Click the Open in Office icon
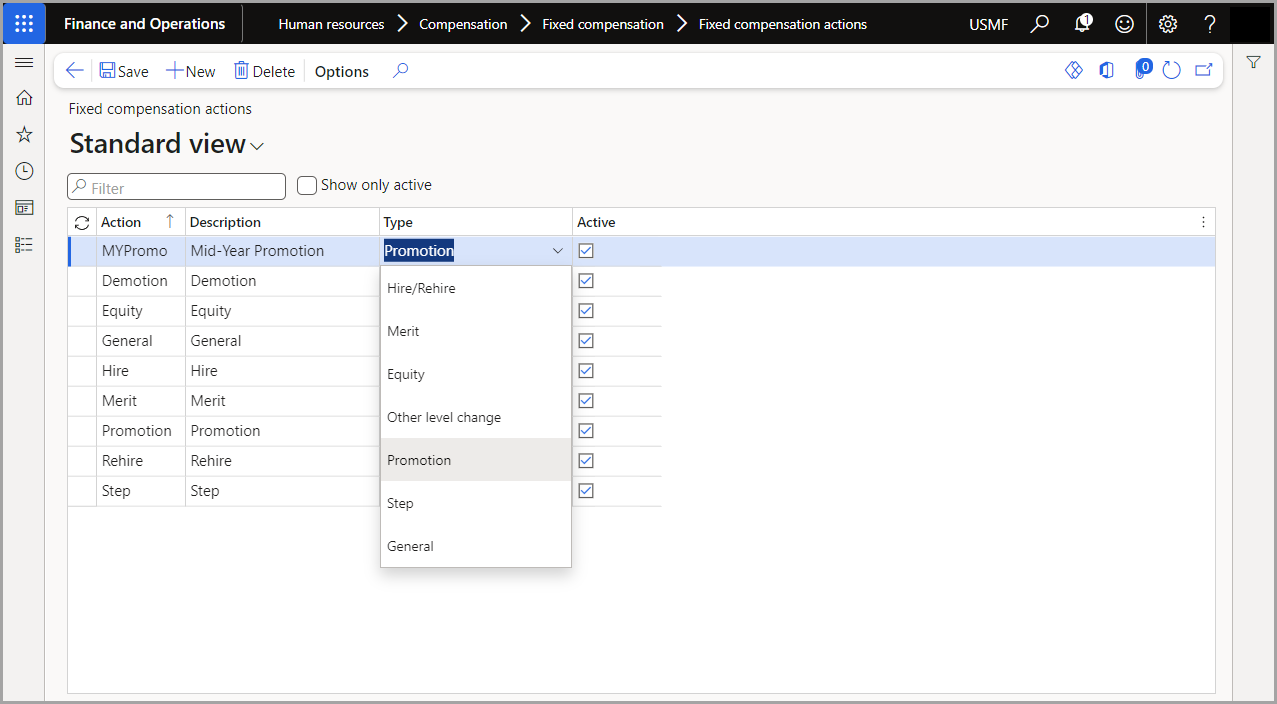The image size is (1277, 704). [1106, 70]
